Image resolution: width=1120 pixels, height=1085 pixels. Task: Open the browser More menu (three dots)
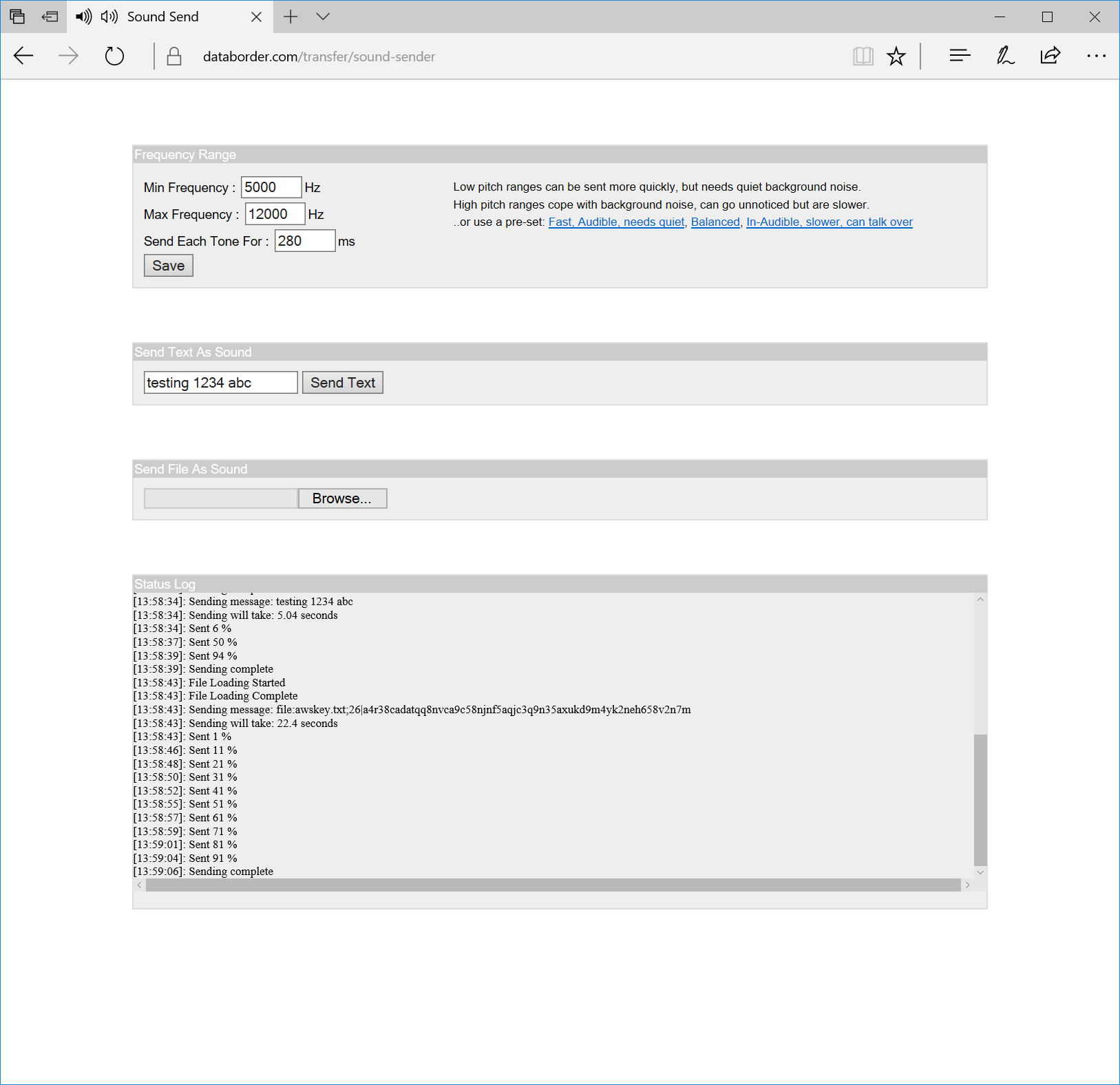point(1096,56)
